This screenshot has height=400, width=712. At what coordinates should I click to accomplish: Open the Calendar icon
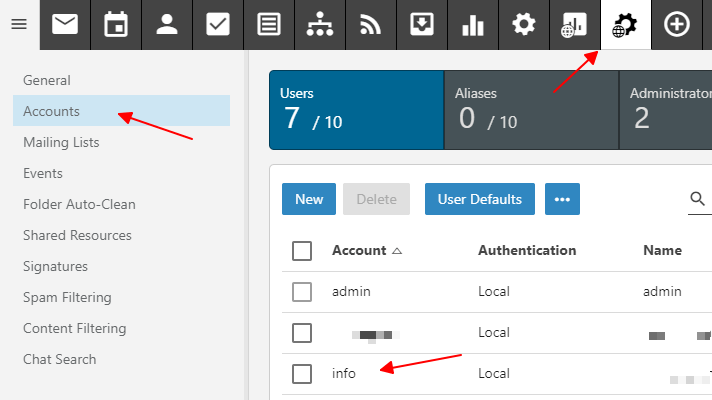point(116,25)
